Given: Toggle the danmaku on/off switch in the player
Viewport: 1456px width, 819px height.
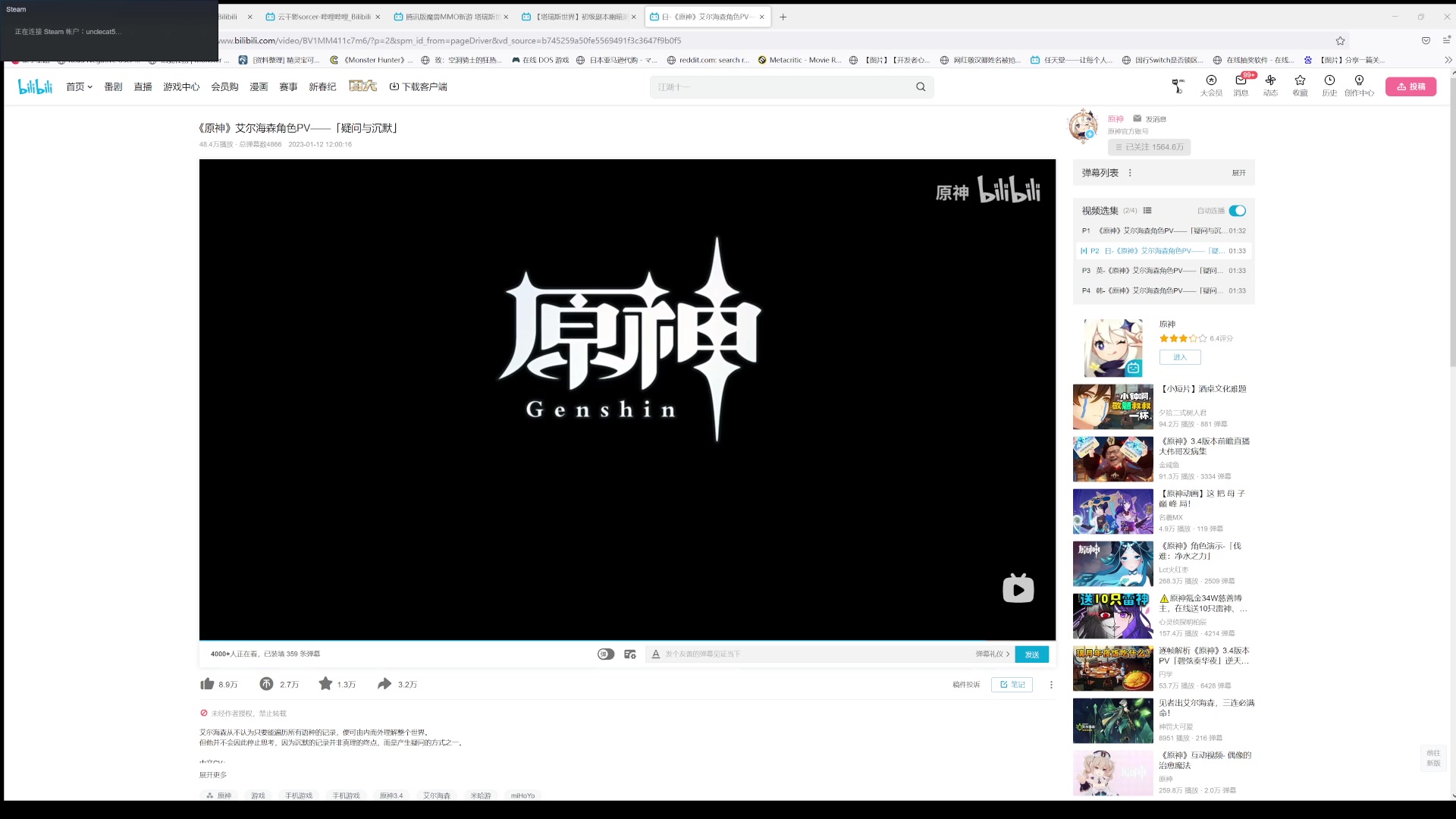Looking at the screenshot, I should [604, 654].
